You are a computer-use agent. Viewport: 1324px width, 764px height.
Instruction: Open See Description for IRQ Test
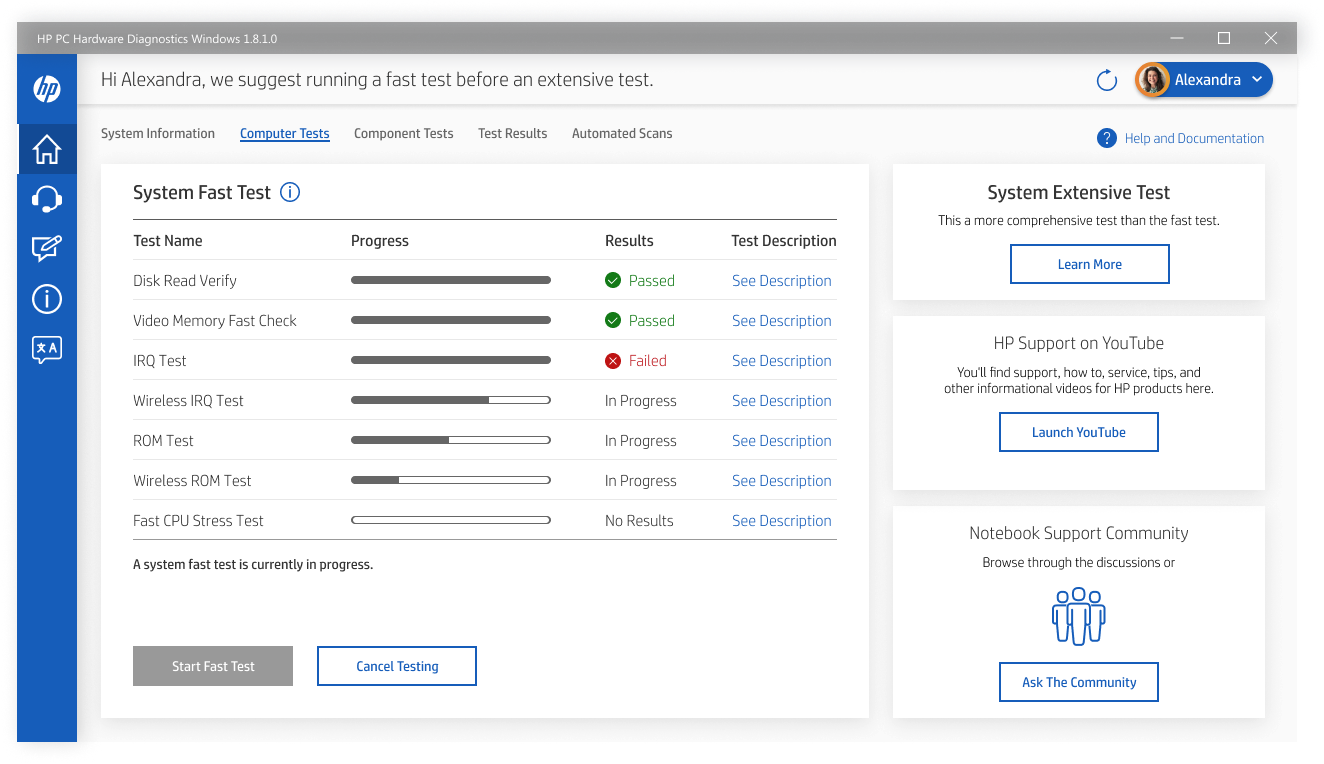[x=782, y=361]
